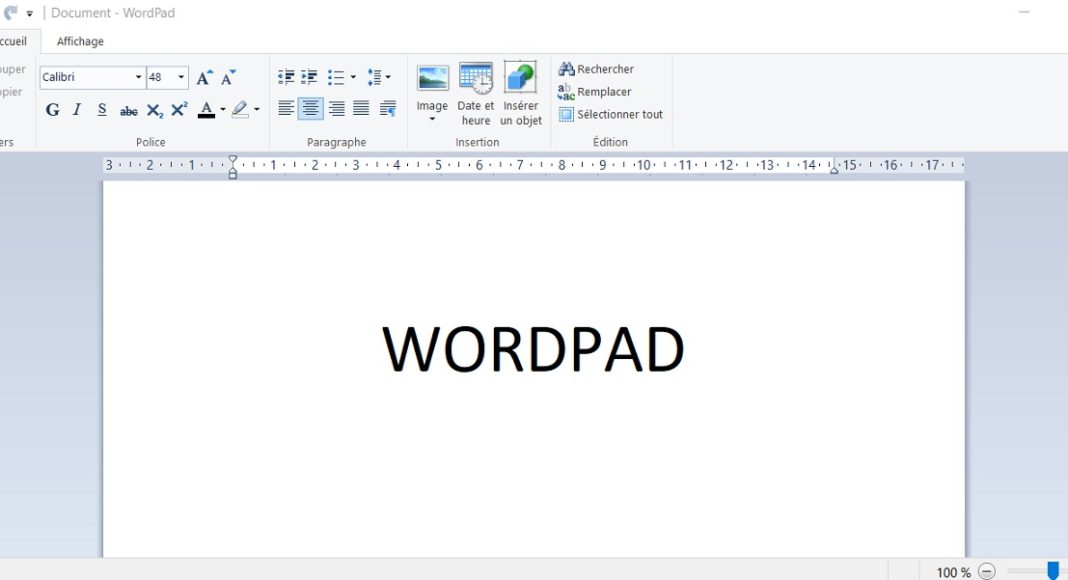The image size is (1068, 580).
Task: Increase font size with grow icon
Action: click(204, 78)
